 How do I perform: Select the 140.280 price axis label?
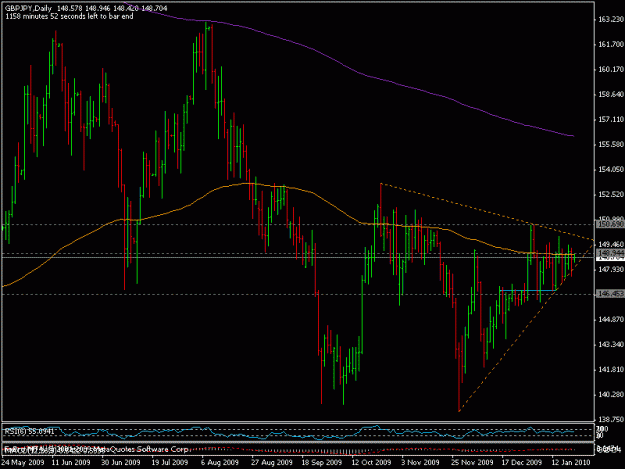pyautogui.click(x=611, y=394)
